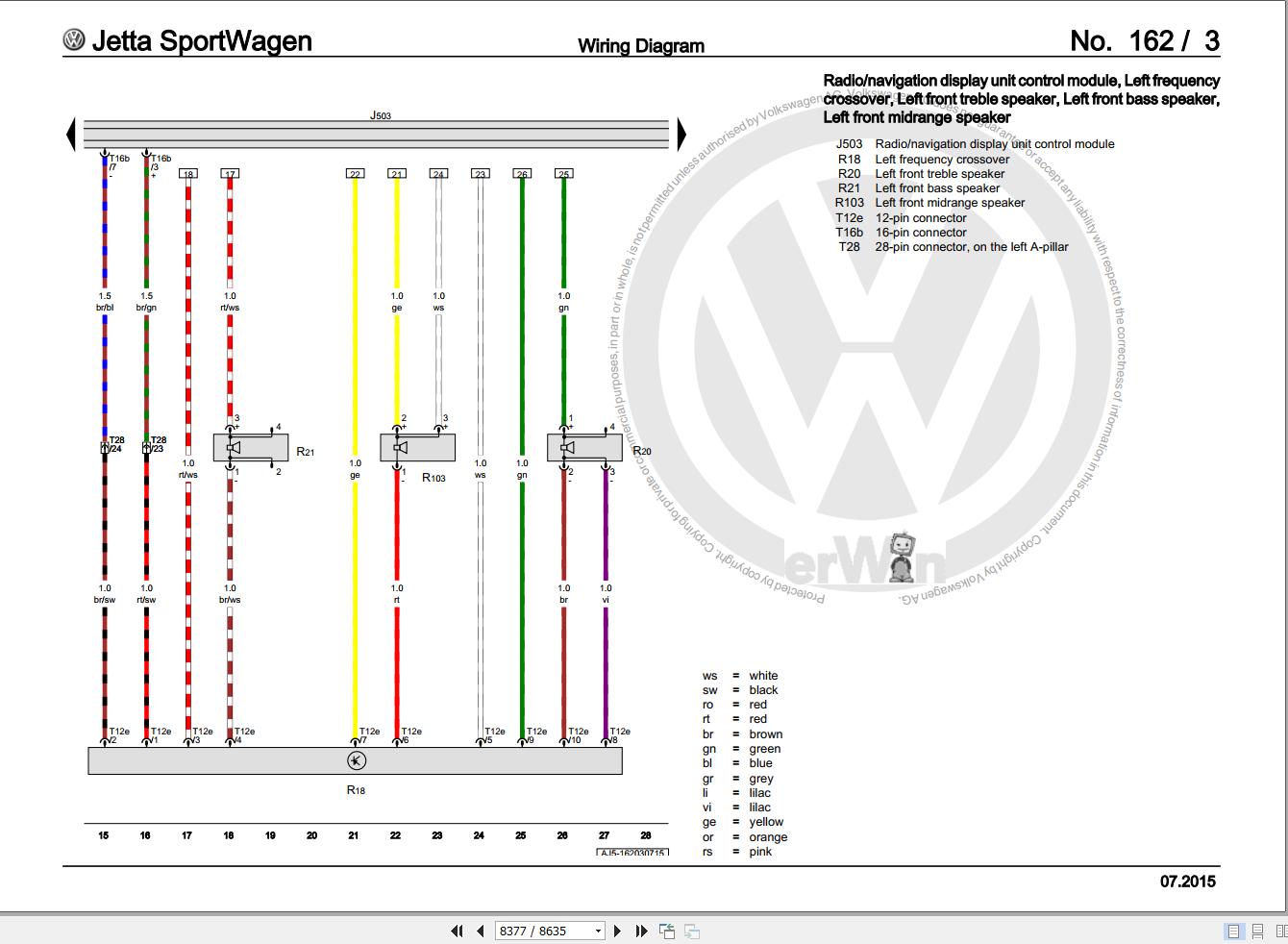This screenshot has height=944, width=1288.
Task: Click legend entry 'Left front treble speaker'
Action: tap(939, 174)
